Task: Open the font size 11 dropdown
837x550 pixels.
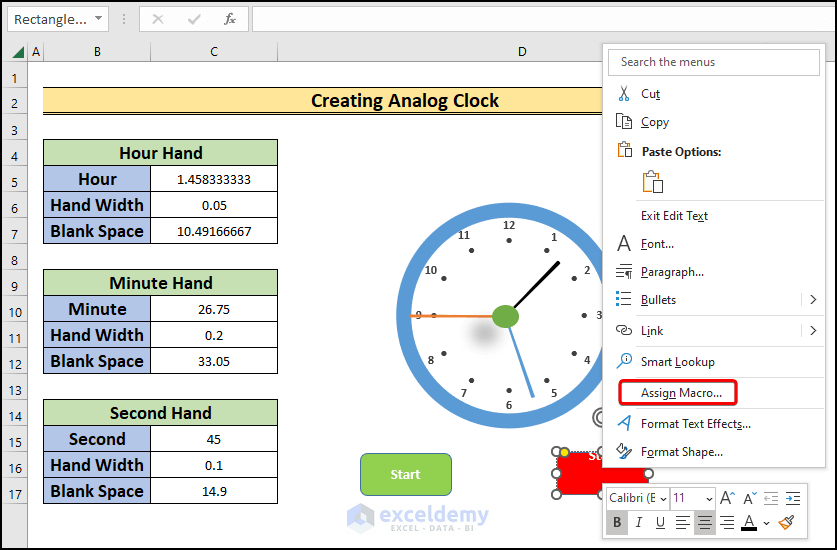Action: (693, 498)
